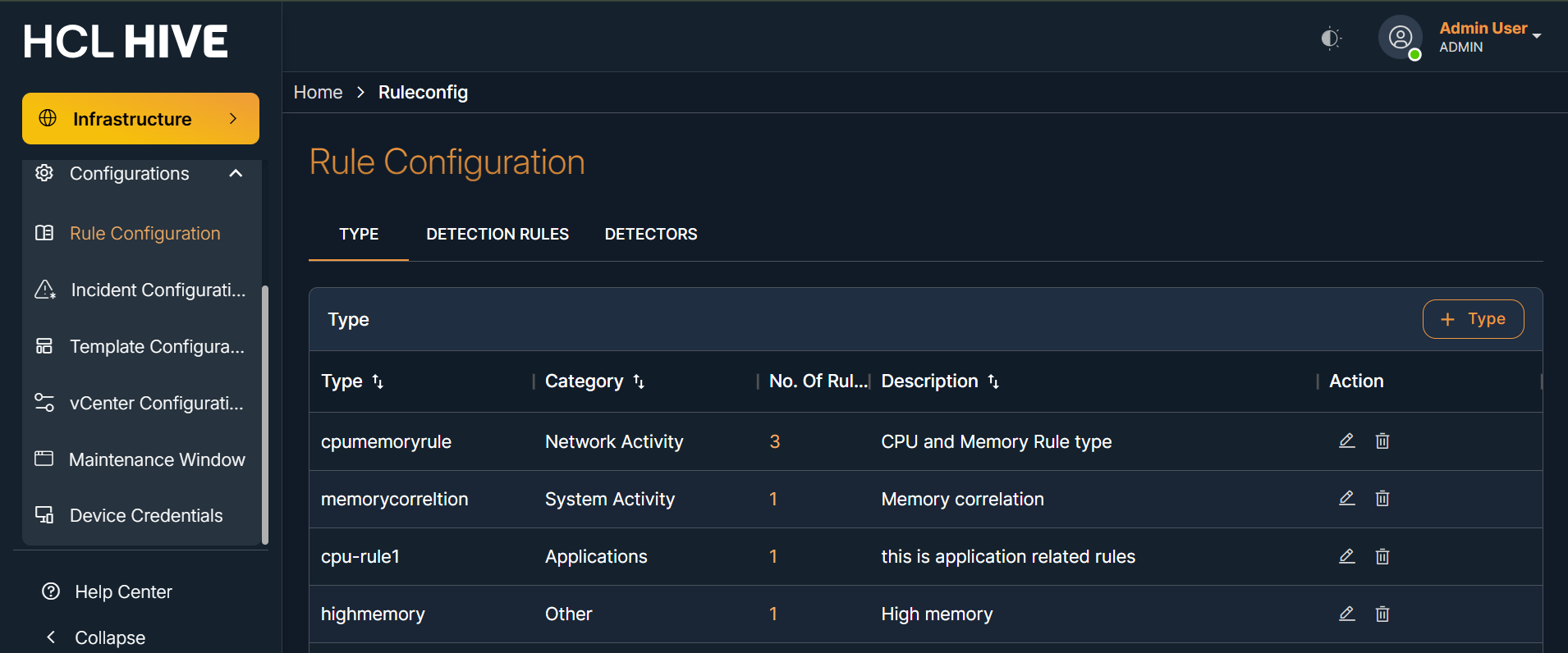This screenshot has width=1568, height=653.
Task: Click the user avatar icon
Action: [x=1400, y=38]
